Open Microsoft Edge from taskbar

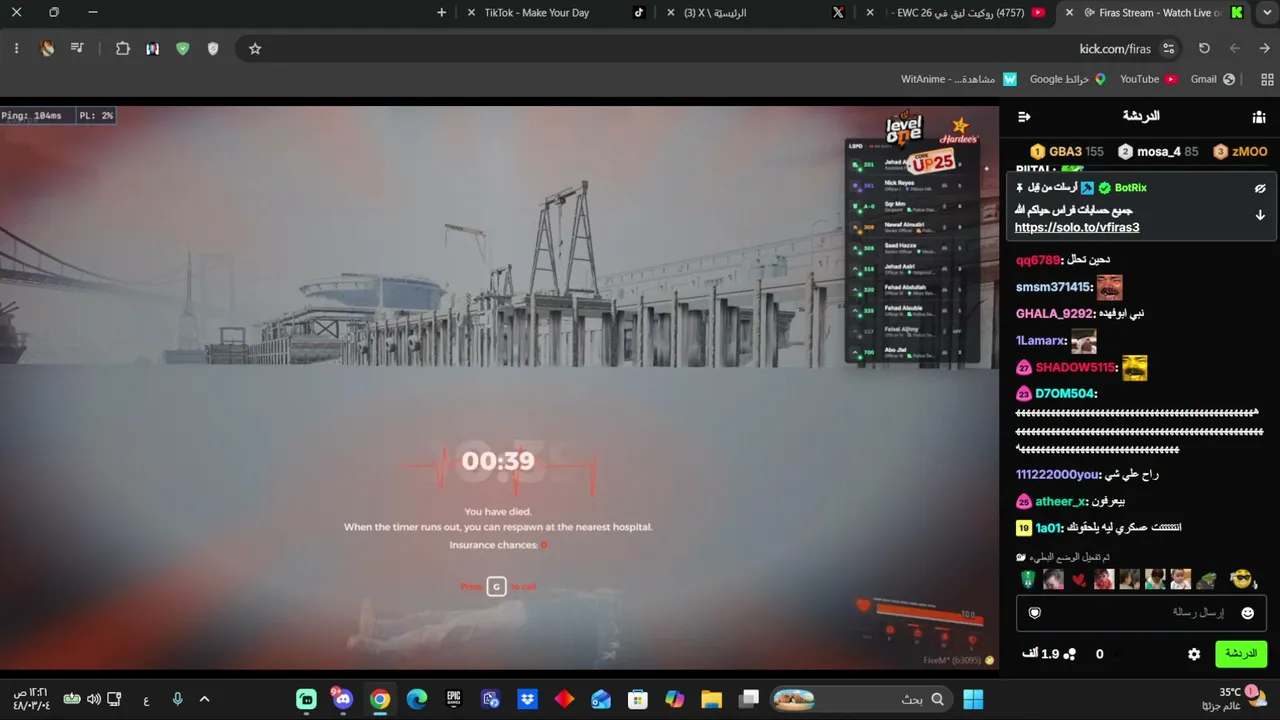417,699
